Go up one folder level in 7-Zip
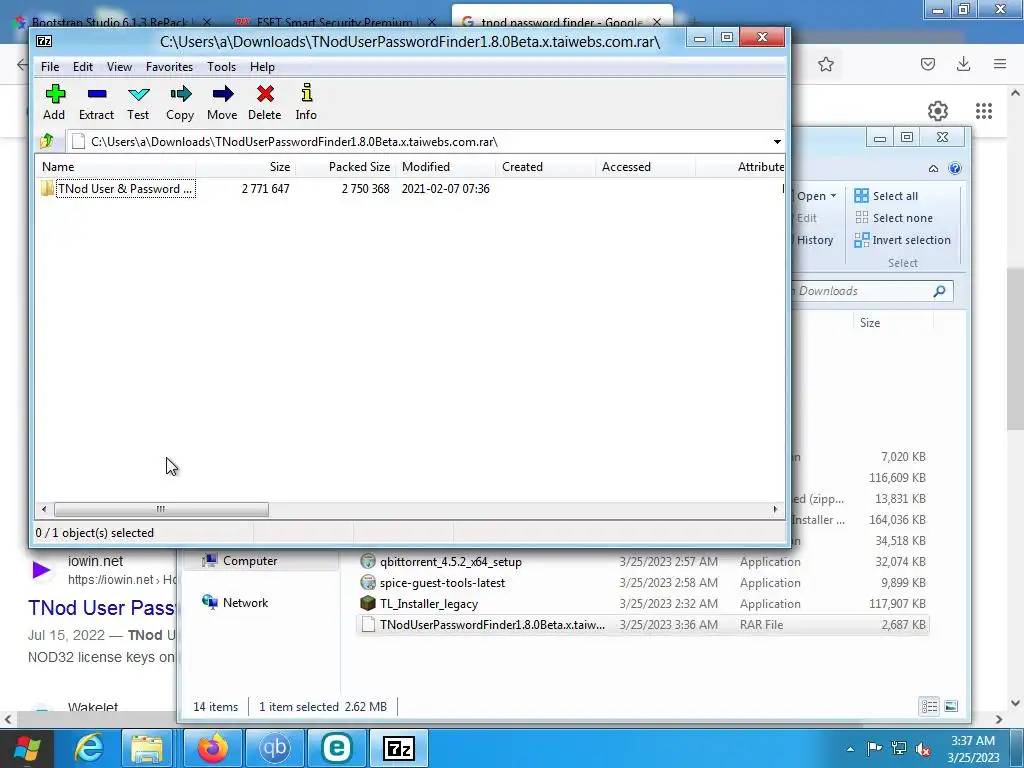This screenshot has width=1024, height=768. click(x=47, y=141)
